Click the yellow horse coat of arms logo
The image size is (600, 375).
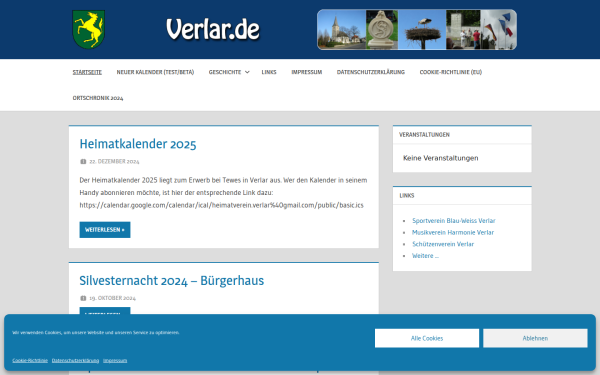pyautogui.click(x=88, y=29)
